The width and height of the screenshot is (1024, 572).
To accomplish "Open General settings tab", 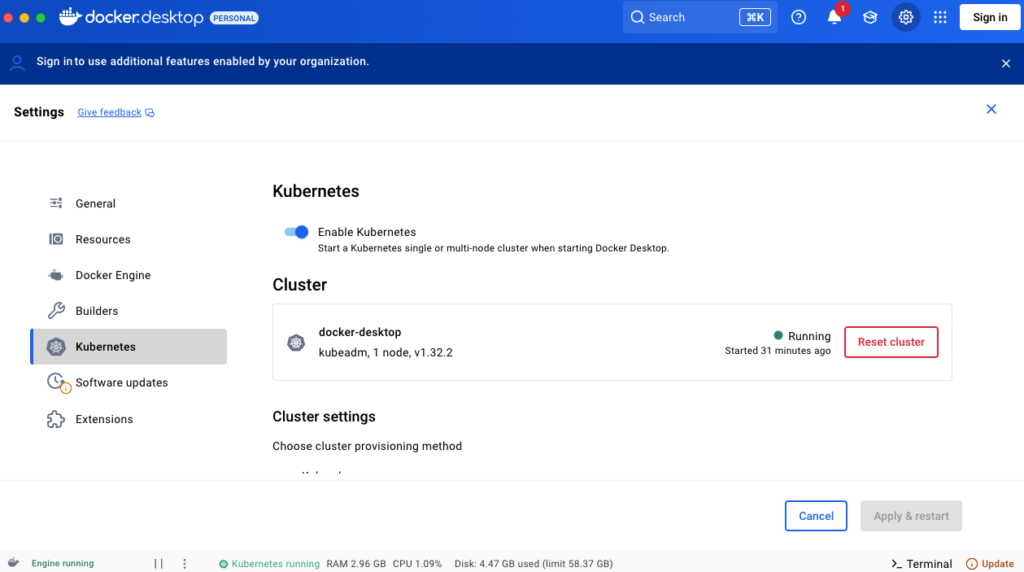I will click(129, 203).
